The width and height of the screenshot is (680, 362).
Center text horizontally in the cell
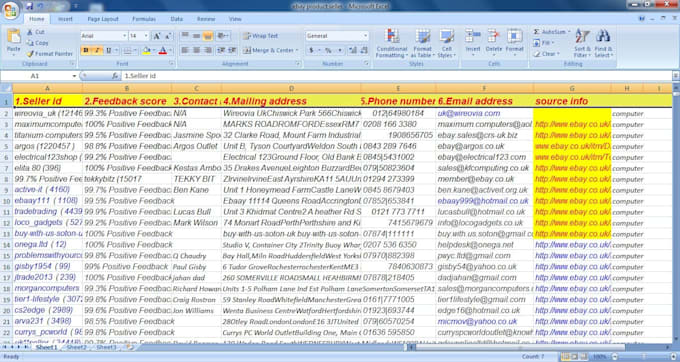[x=196, y=50]
